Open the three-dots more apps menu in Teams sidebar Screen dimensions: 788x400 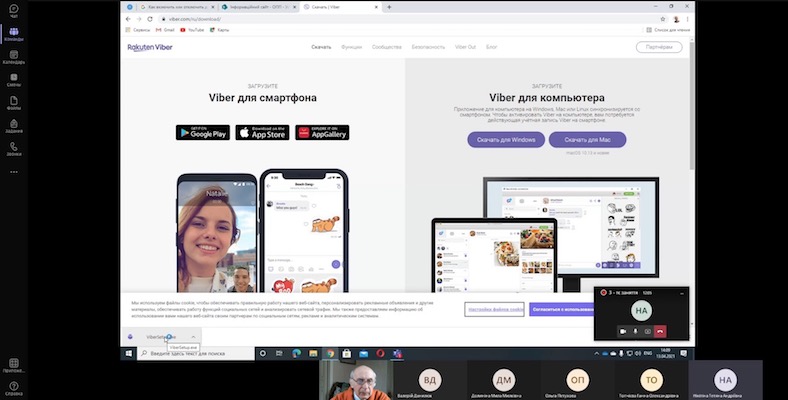click(x=14, y=172)
